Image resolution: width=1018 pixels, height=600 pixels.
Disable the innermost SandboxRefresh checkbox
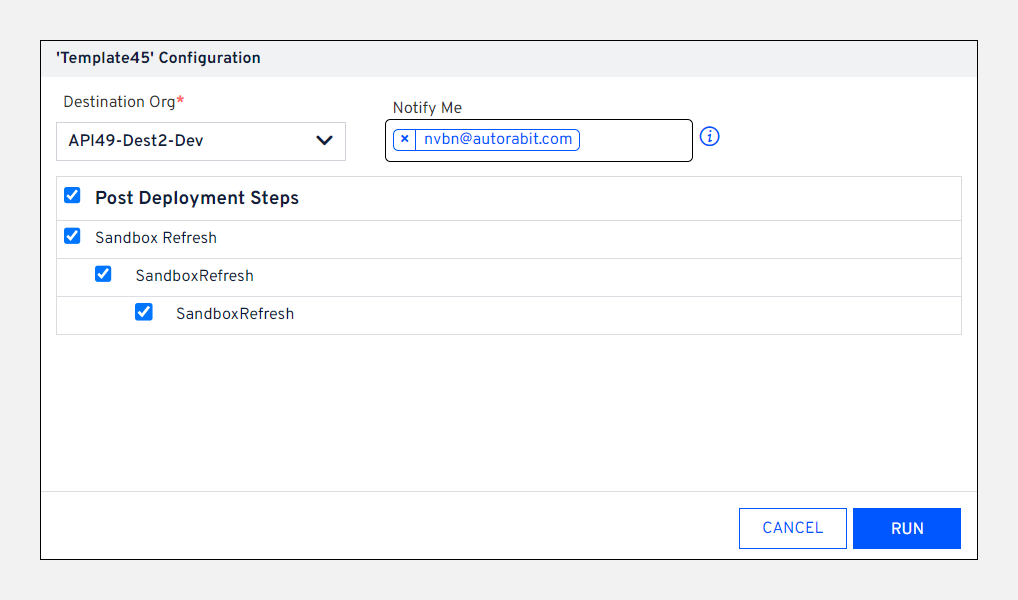[144, 312]
